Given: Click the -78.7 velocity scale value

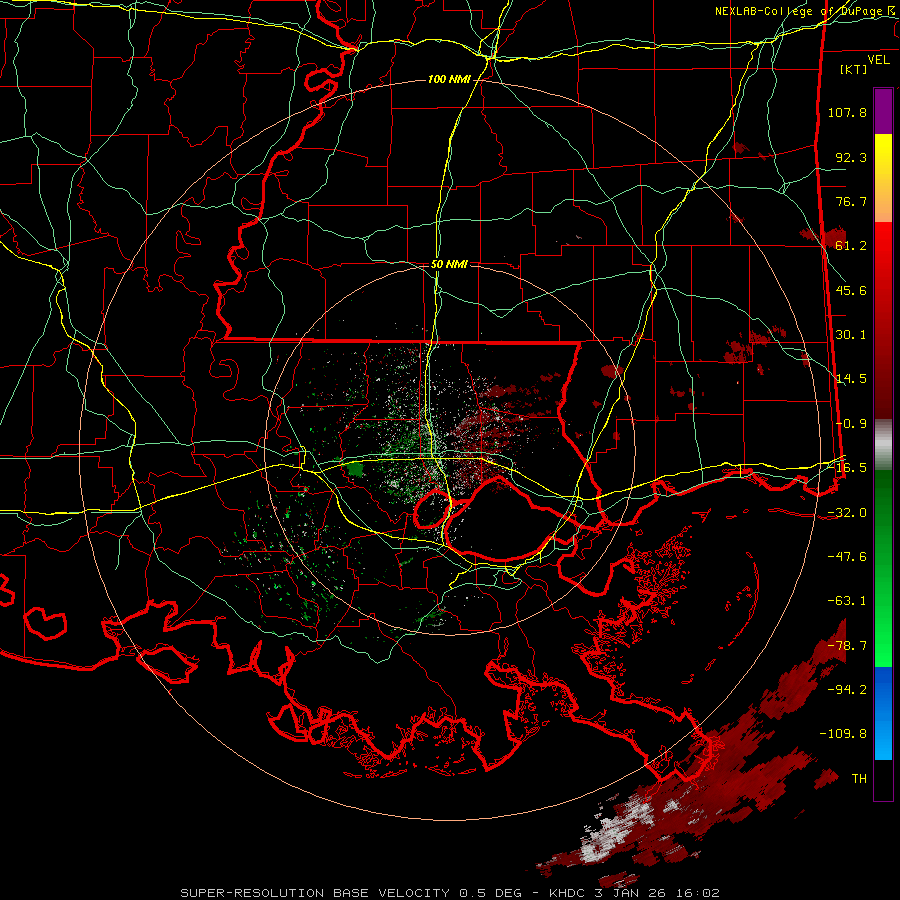Looking at the screenshot, I should click(847, 646).
